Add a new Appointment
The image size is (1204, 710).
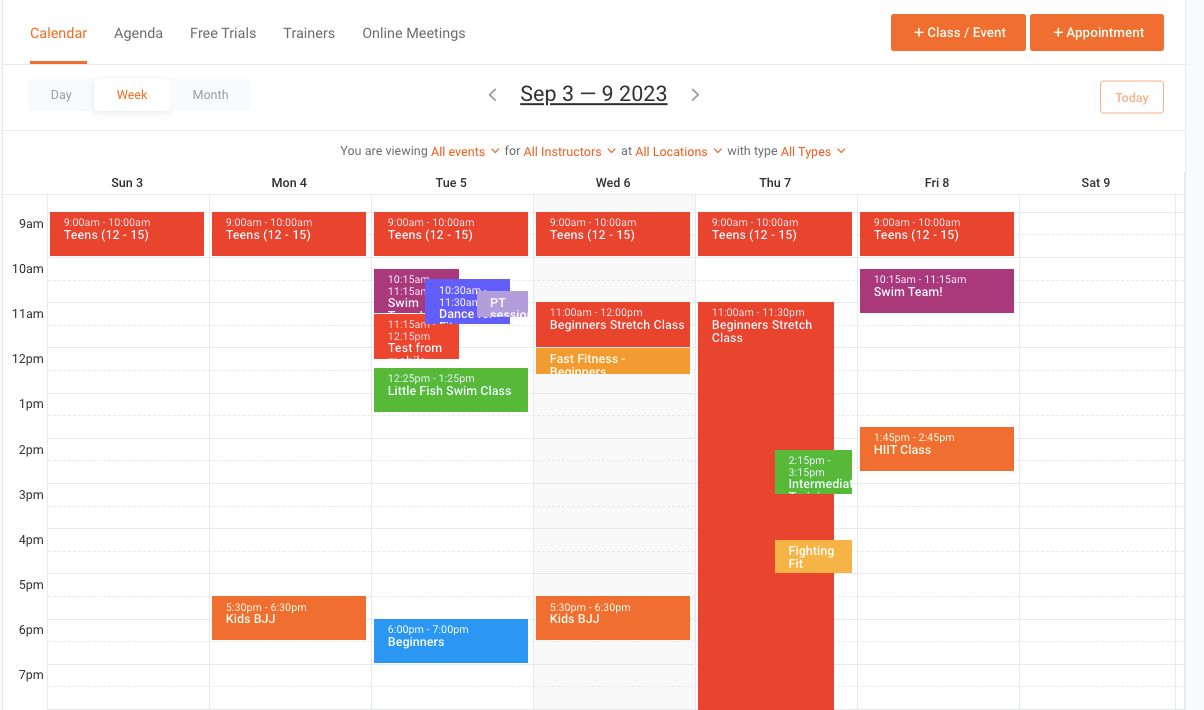pyautogui.click(x=1096, y=33)
